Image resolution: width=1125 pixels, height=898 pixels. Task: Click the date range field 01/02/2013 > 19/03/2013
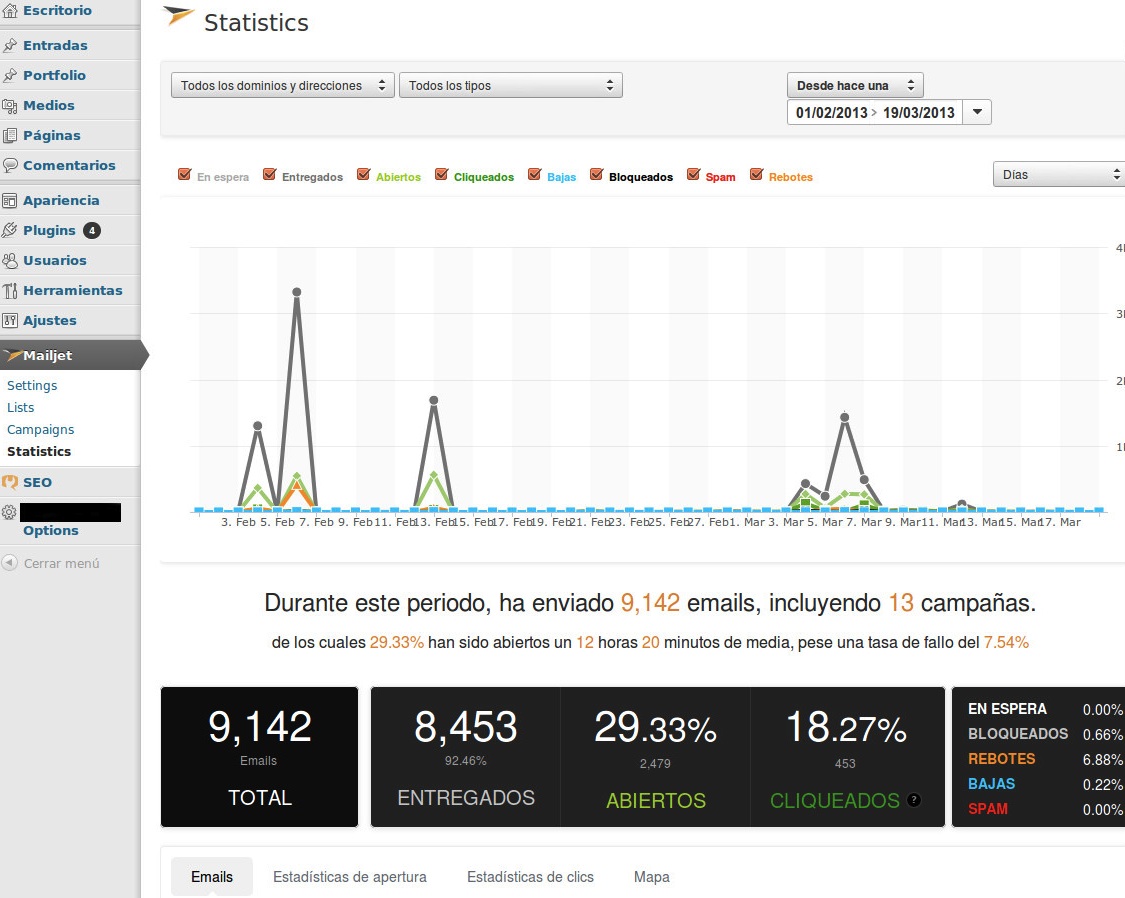875,112
